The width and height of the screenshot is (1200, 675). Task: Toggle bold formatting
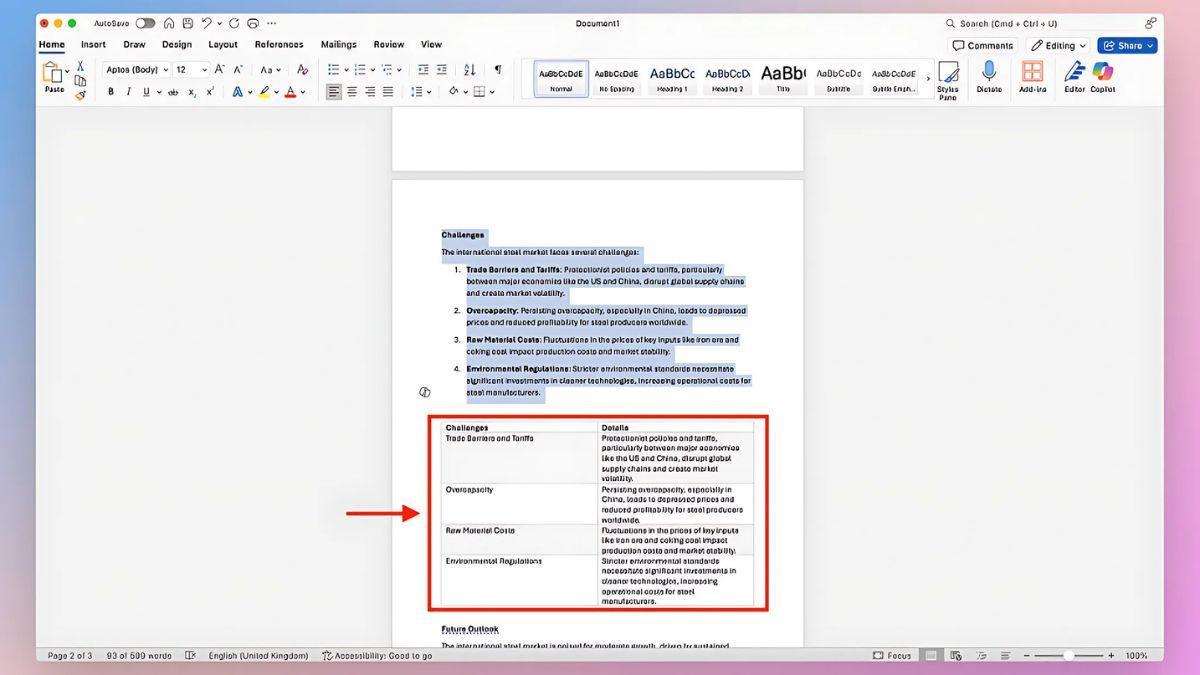(x=110, y=92)
